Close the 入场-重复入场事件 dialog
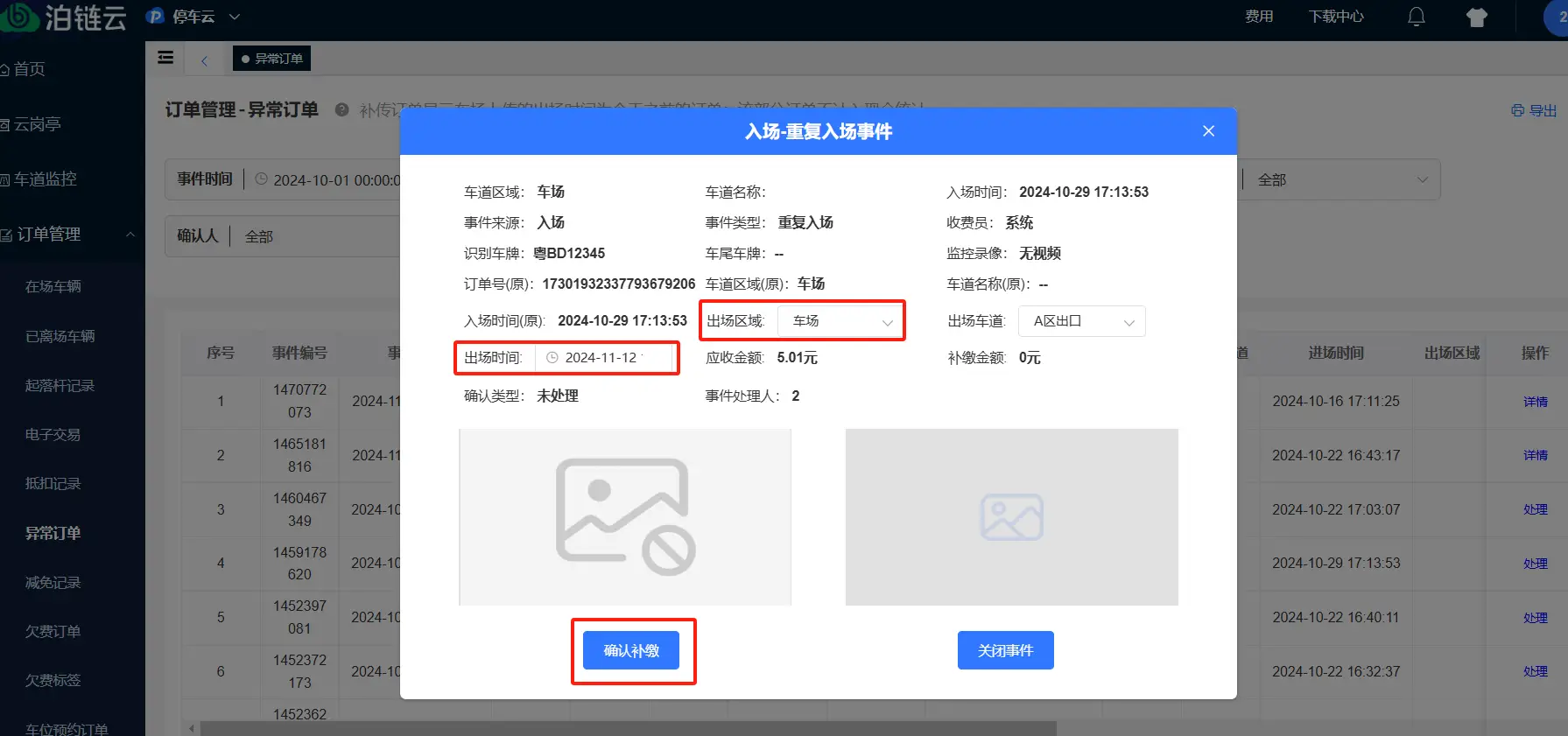Viewport: 1568px width, 736px height. pyautogui.click(x=1208, y=131)
